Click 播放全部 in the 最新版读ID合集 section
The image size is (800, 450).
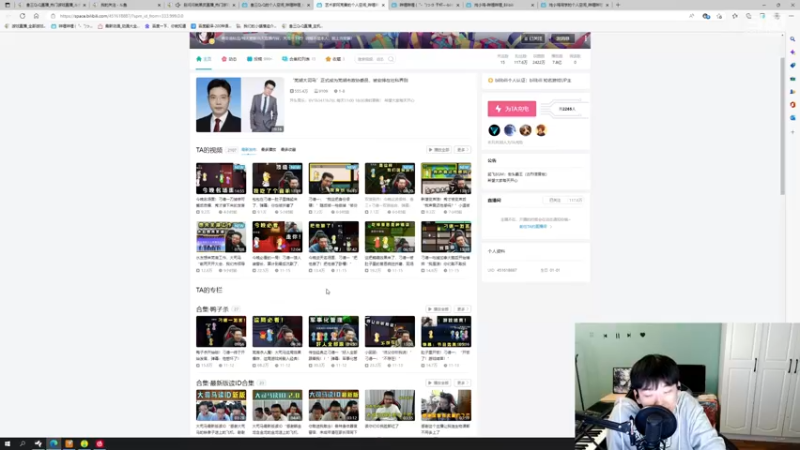439,383
